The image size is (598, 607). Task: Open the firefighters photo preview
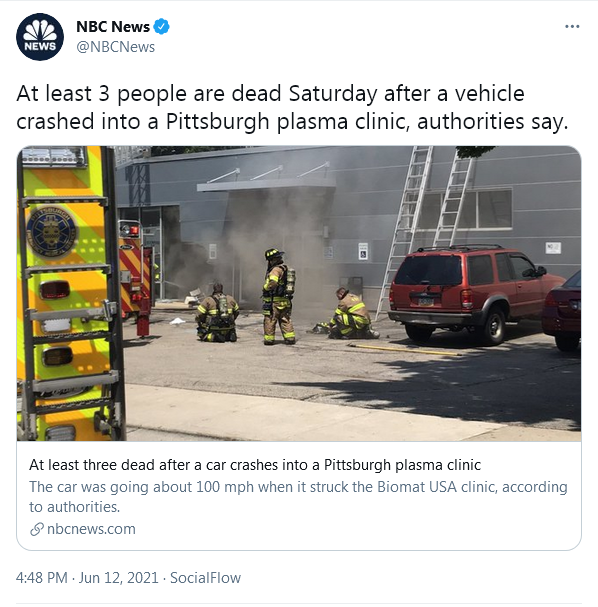coord(299,293)
